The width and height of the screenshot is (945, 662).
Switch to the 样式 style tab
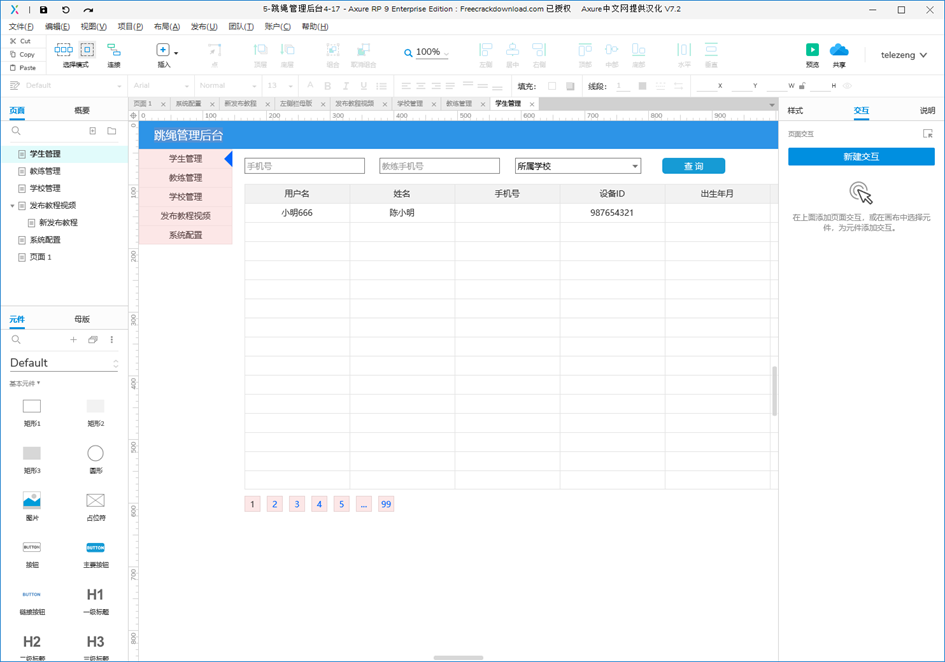click(795, 110)
